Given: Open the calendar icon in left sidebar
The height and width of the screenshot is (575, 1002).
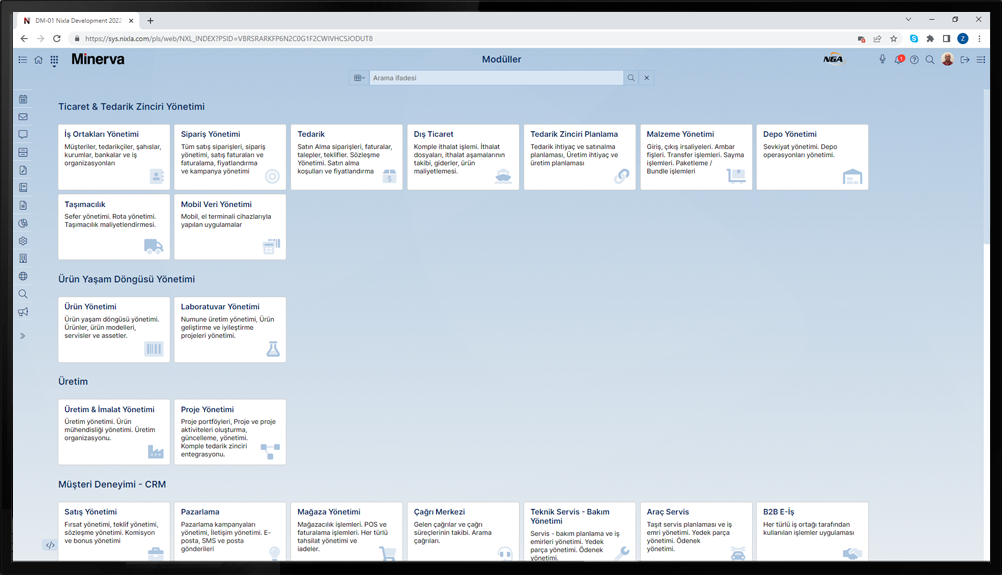Looking at the screenshot, I should coord(23,99).
